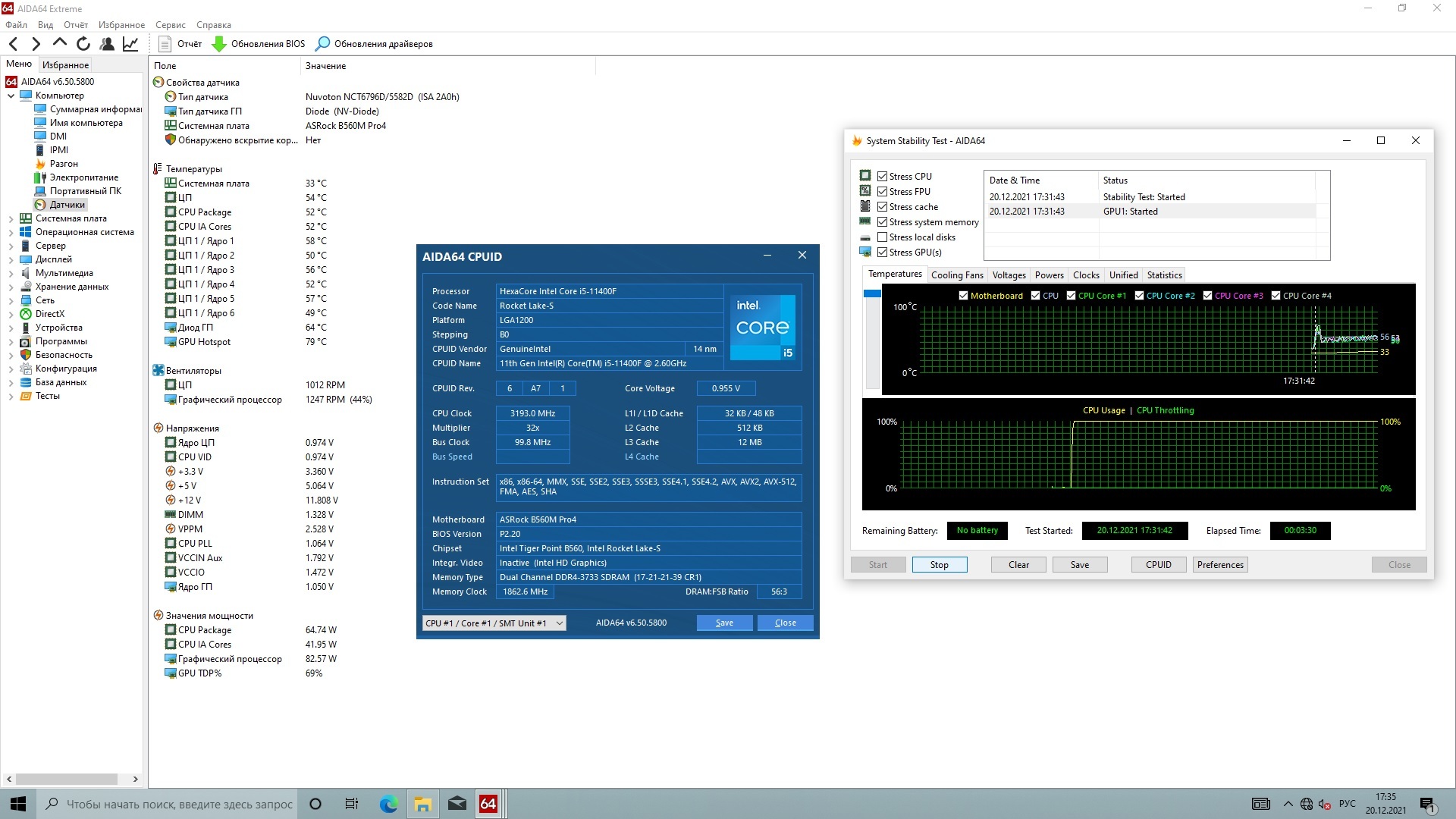Toggle Stress FPU checkbox
Screen dimensions: 1456x819
882,192
